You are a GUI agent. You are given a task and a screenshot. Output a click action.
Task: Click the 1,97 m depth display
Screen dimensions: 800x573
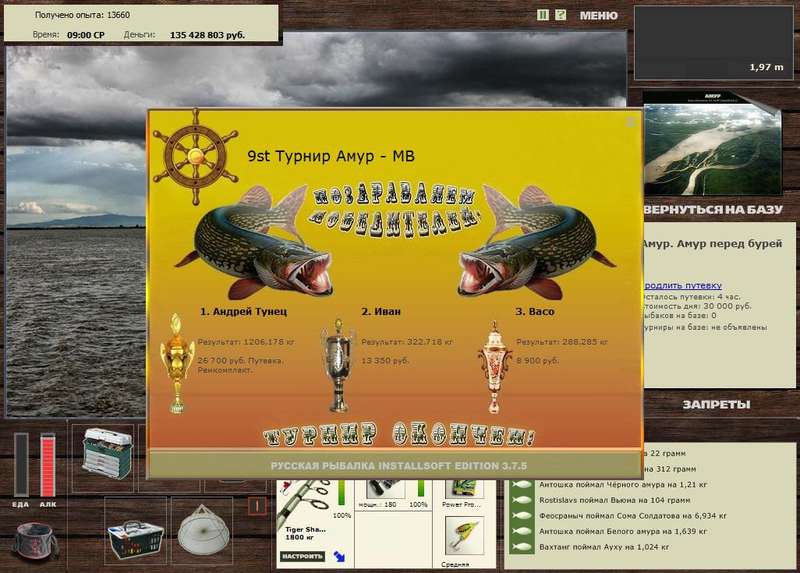point(766,67)
